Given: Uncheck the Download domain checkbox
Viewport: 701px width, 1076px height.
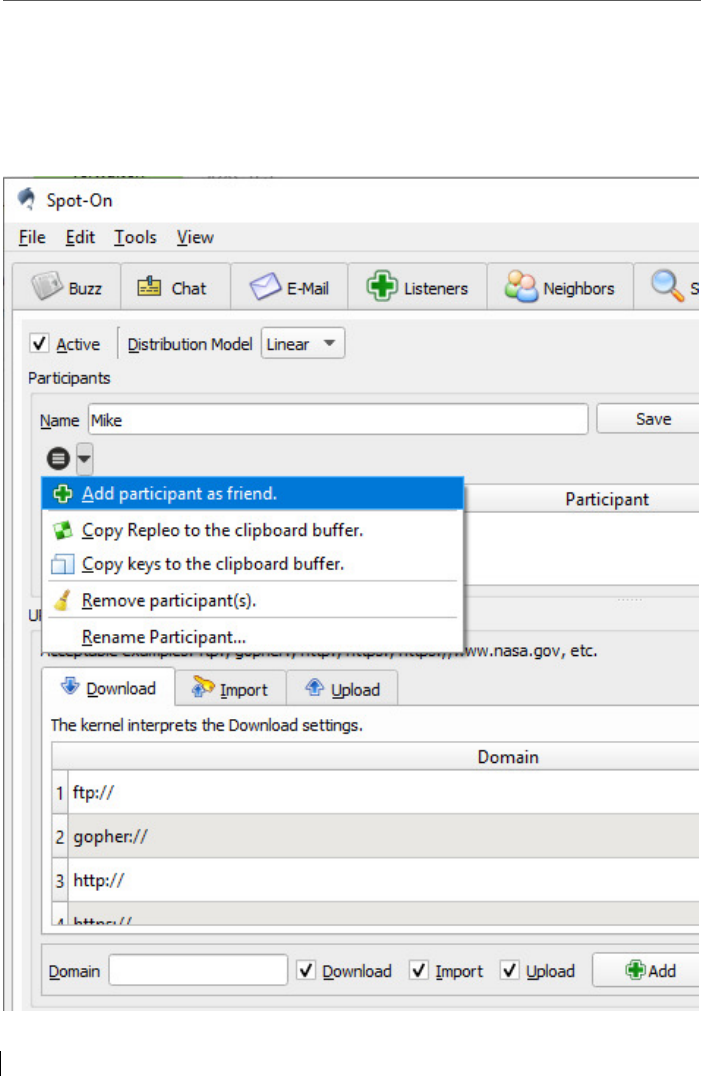Looking at the screenshot, I should pyautogui.click(x=306, y=970).
